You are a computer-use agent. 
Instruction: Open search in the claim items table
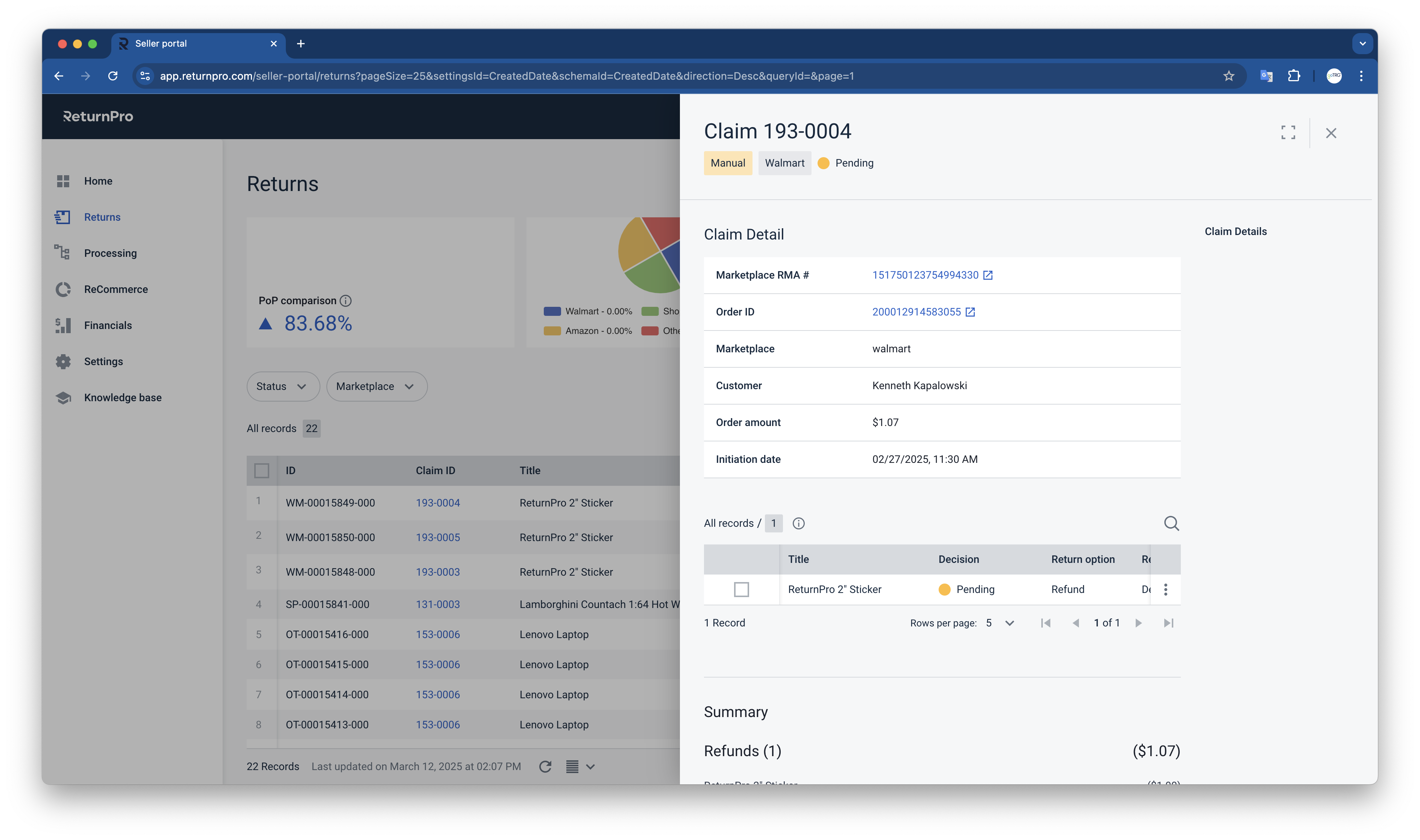pos(1171,523)
